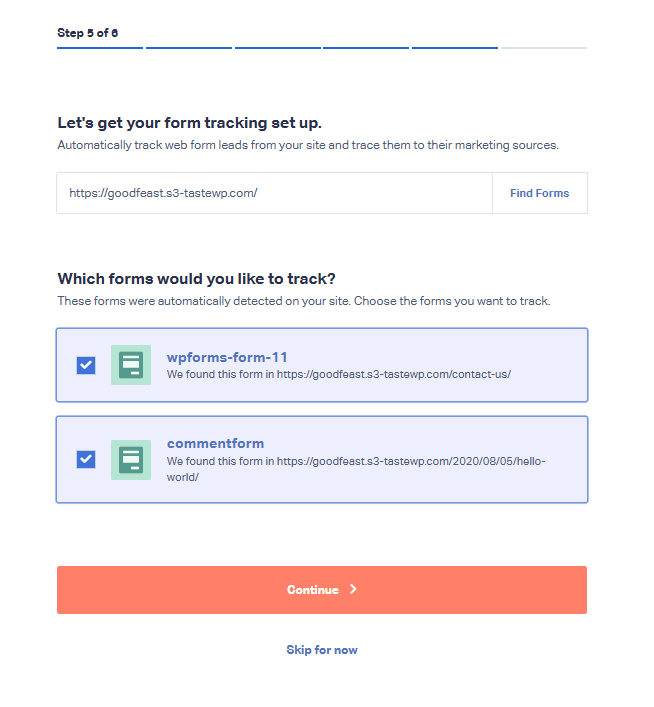Click the Step 5 of 6 label
The height and width of the screenshot is (707, 654).
point(88,33)
